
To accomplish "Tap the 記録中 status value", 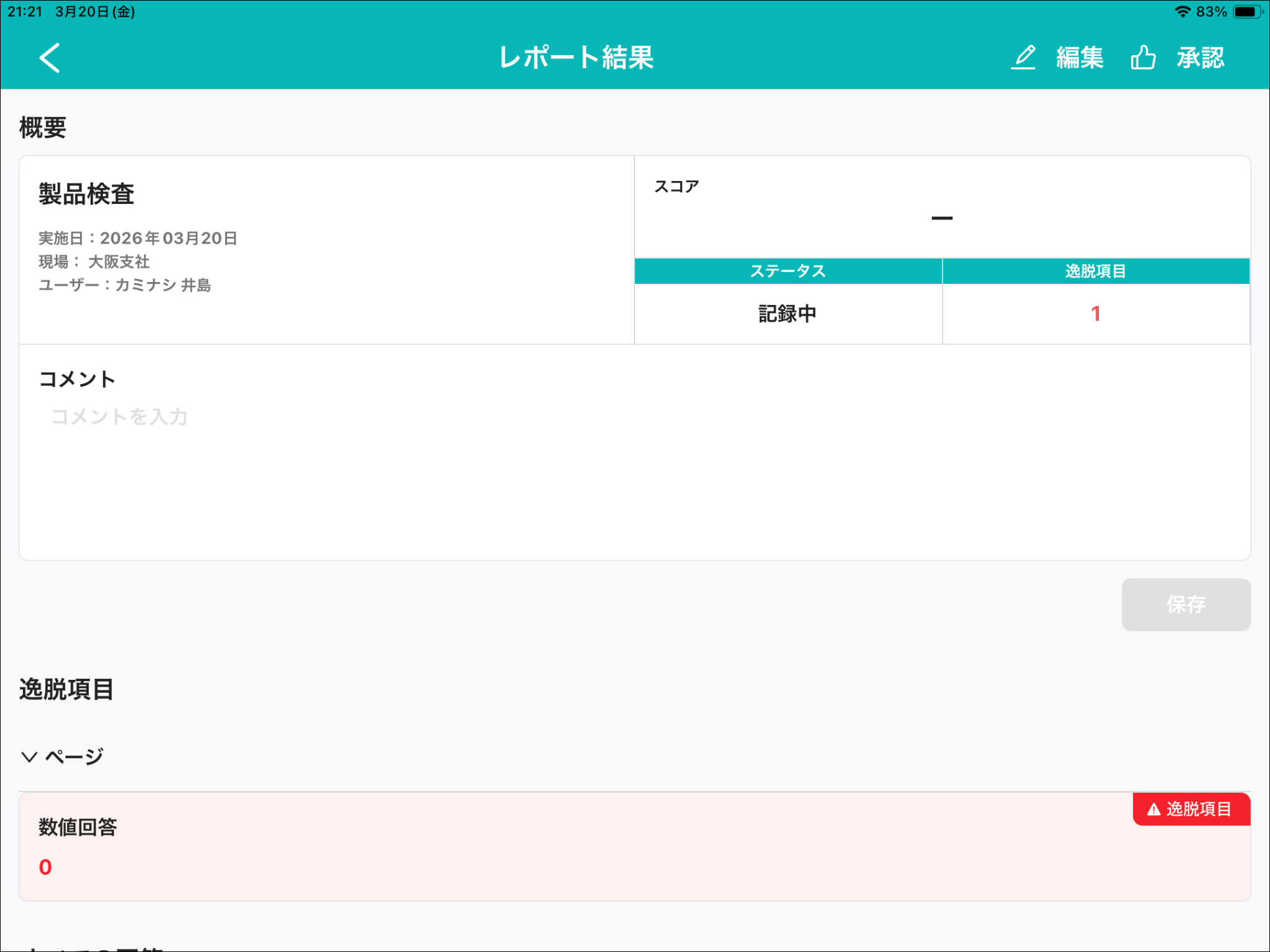I will [788, 314].
